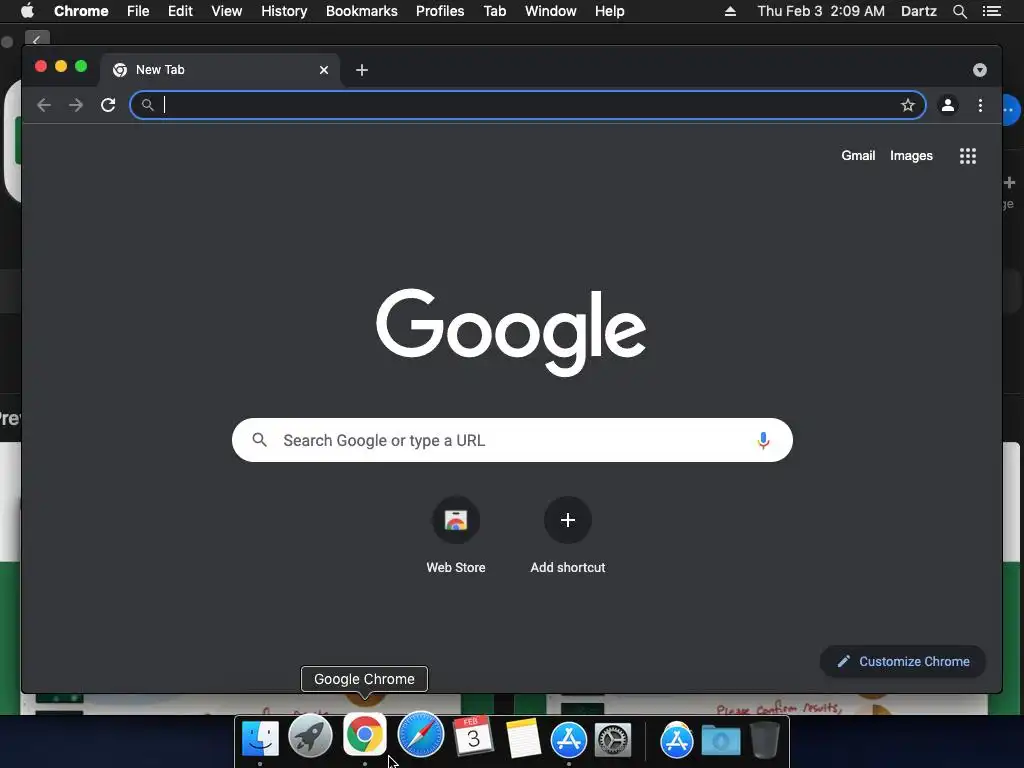Open the App Store icon right of Dock divider
Screen dimensions: 1024x768
point(676,740)
